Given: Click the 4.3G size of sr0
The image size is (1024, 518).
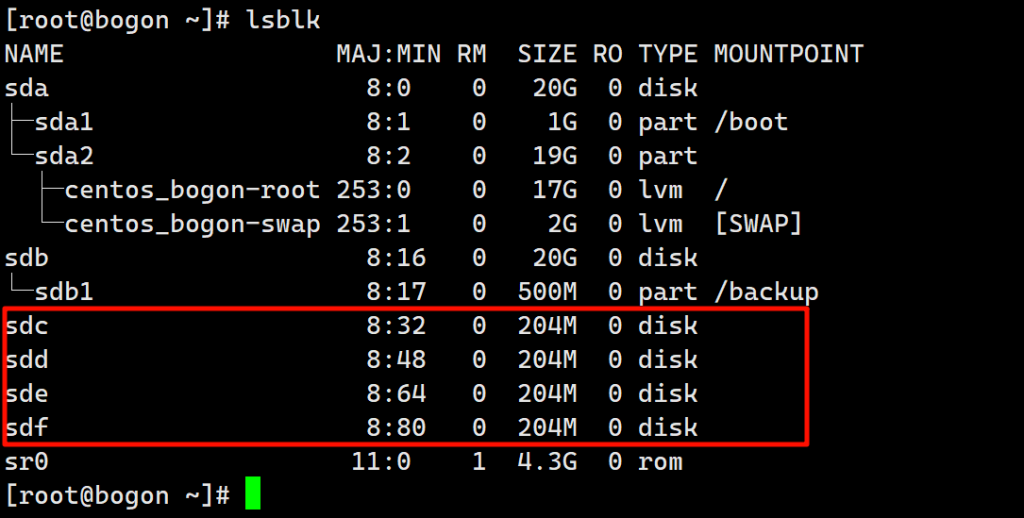Looking at the screenshot, I should pos(547,462).
